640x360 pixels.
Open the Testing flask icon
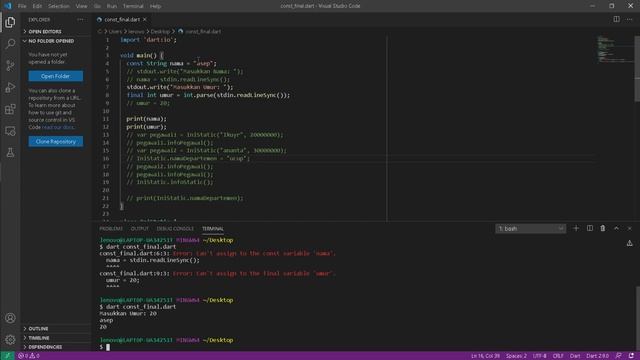[10, 153]
